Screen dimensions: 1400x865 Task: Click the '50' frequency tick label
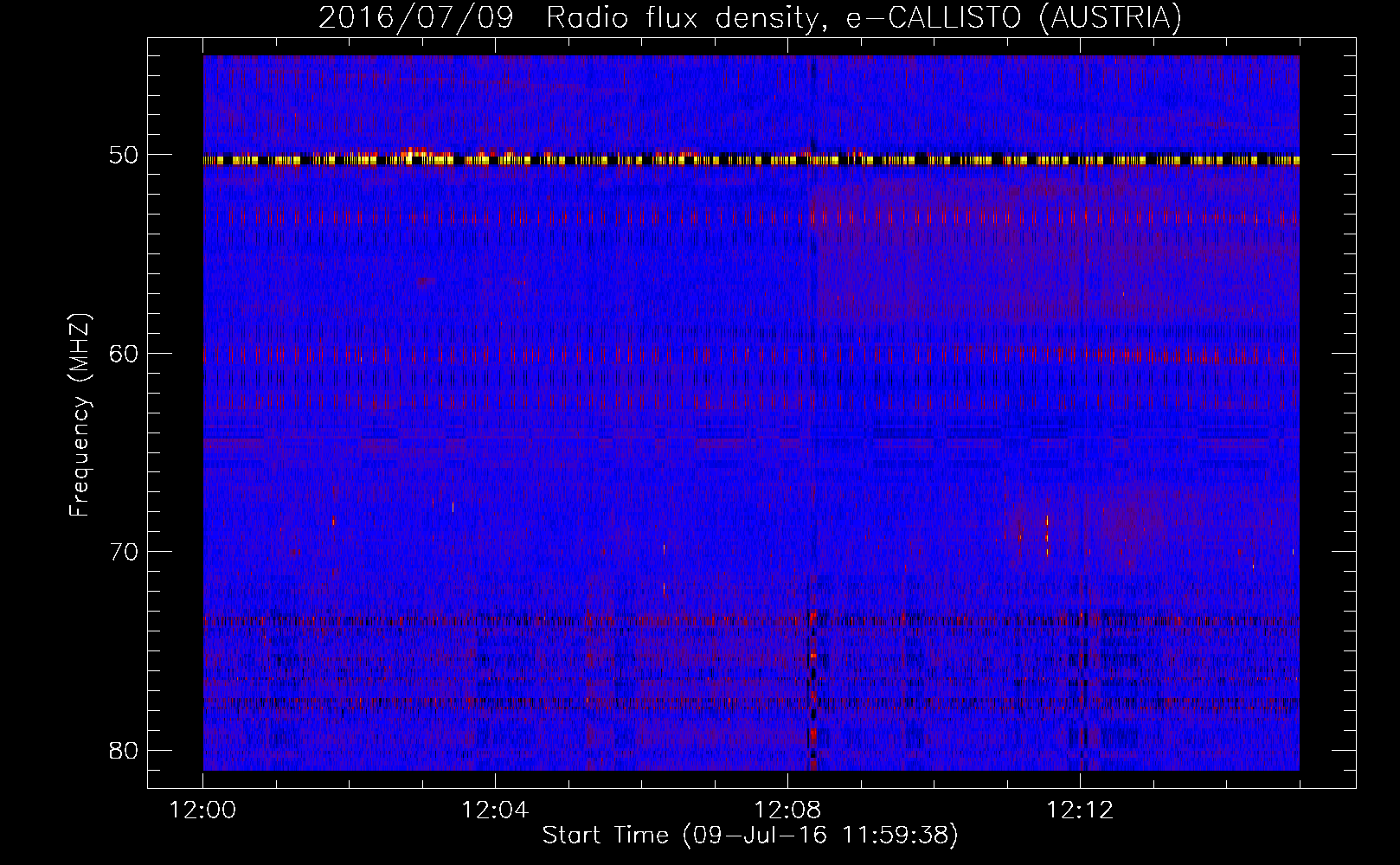[x=123, y=155]
